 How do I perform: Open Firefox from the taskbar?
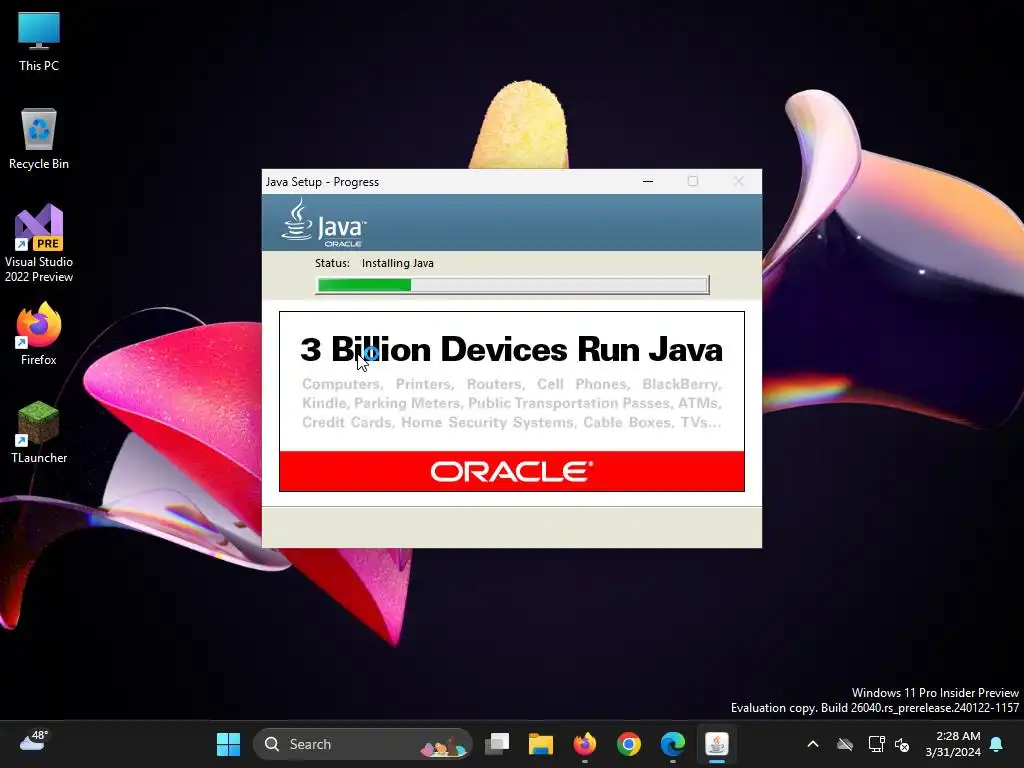point(584,744)
